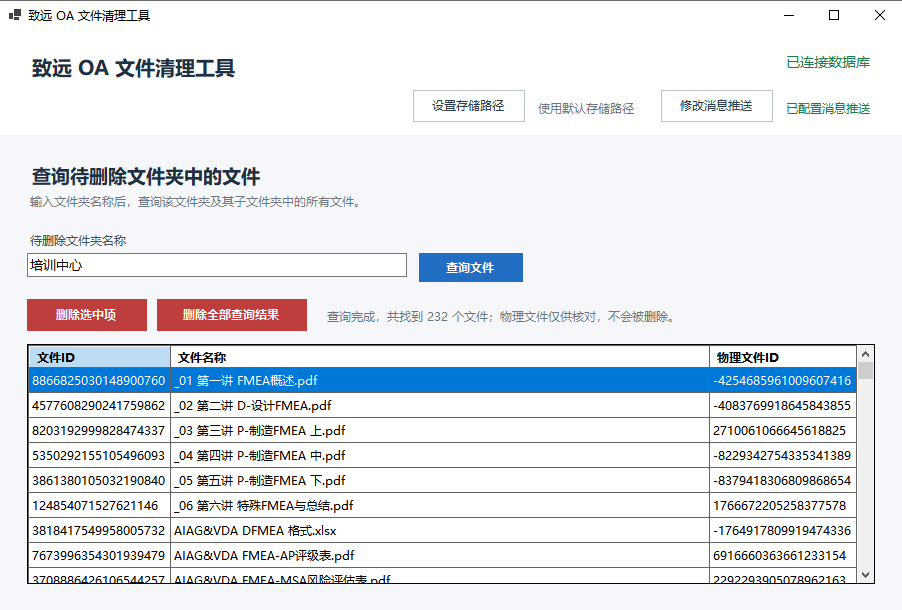Click physical ID -8379418306809868654 cell
The width and height of the screenshot is (902, 610).
(x=783, y=481)
